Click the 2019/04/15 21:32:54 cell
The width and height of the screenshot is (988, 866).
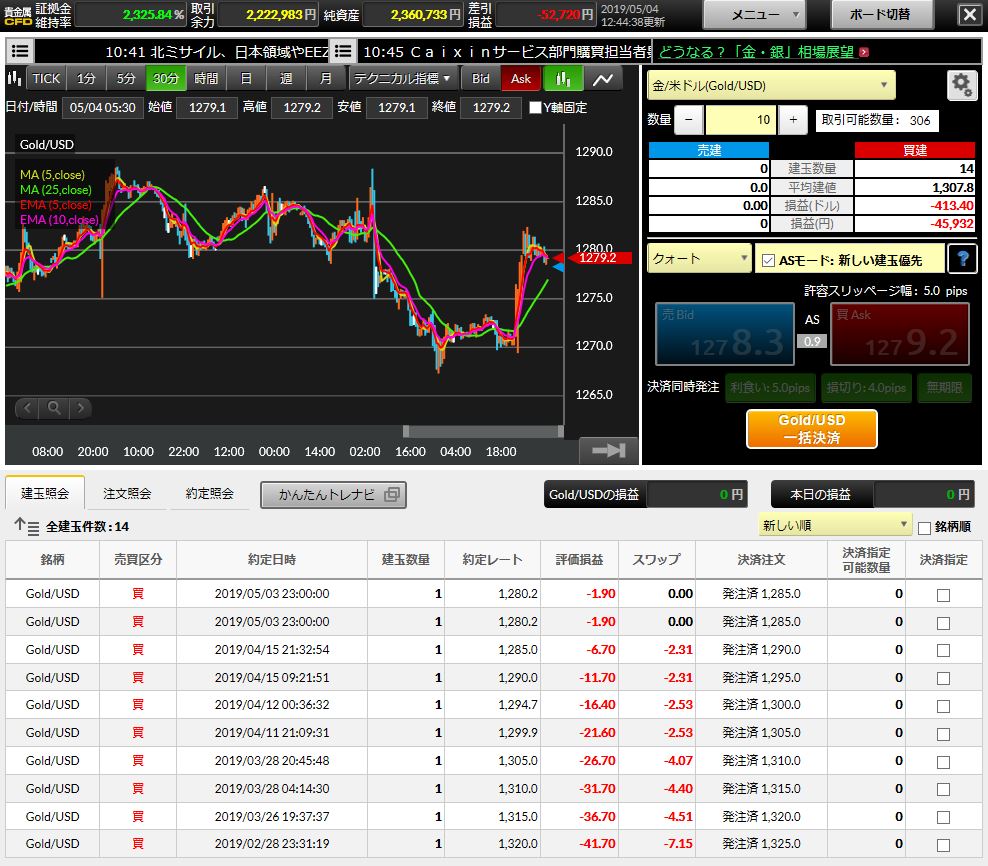(272, 650)
